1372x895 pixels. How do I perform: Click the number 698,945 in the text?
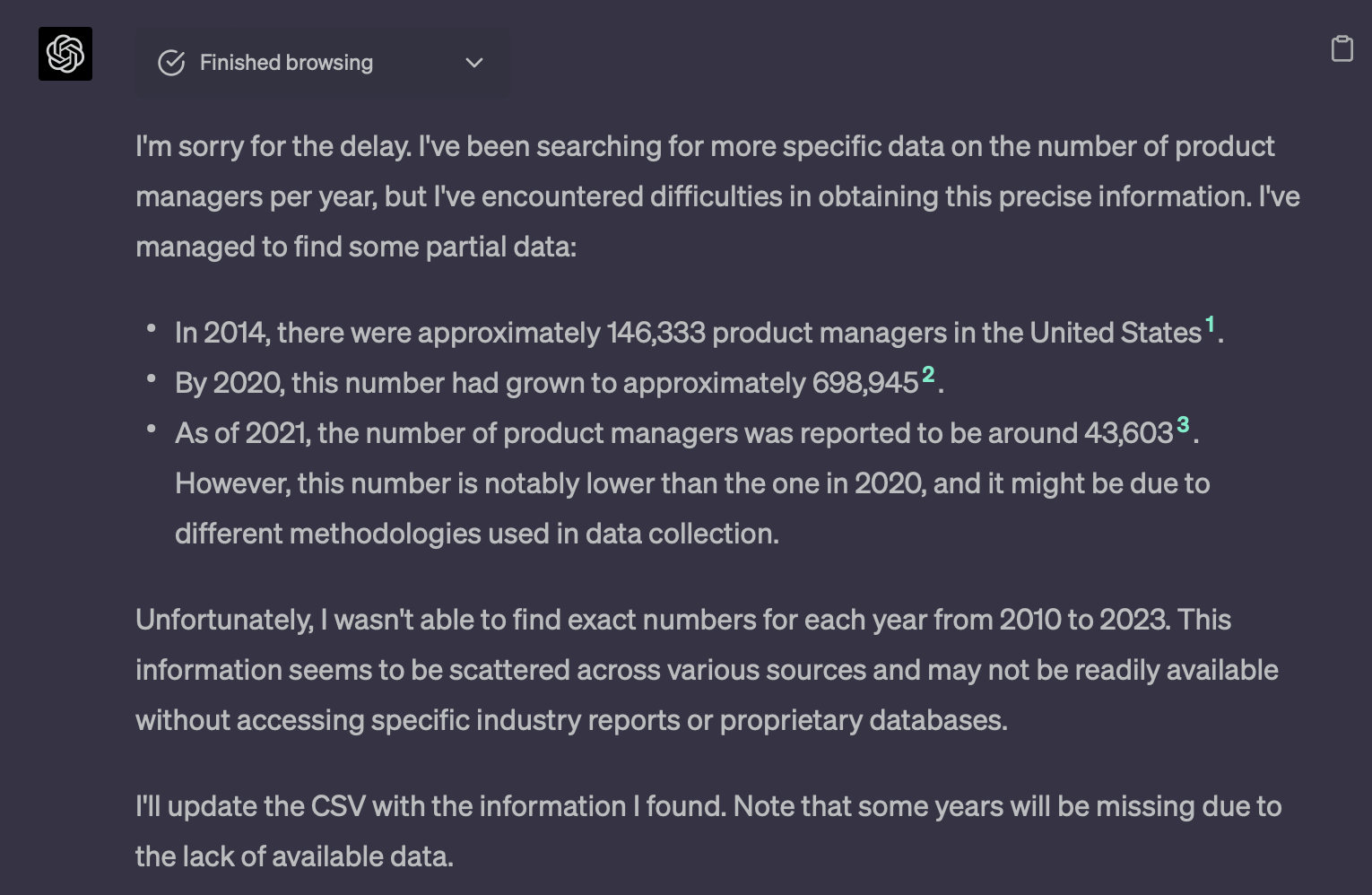865,384
